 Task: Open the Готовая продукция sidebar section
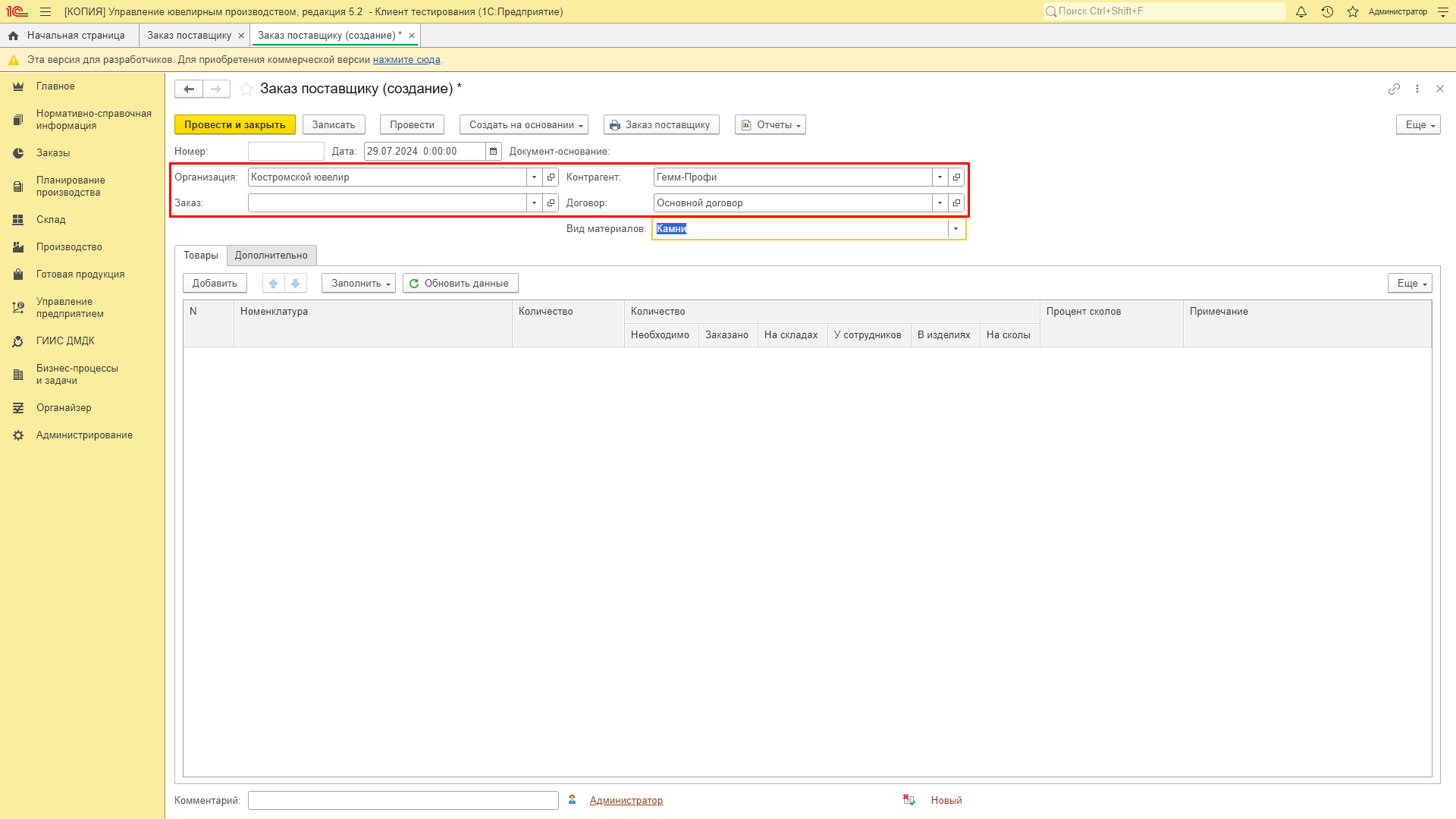pyautogui.click(x=80, y=275)
